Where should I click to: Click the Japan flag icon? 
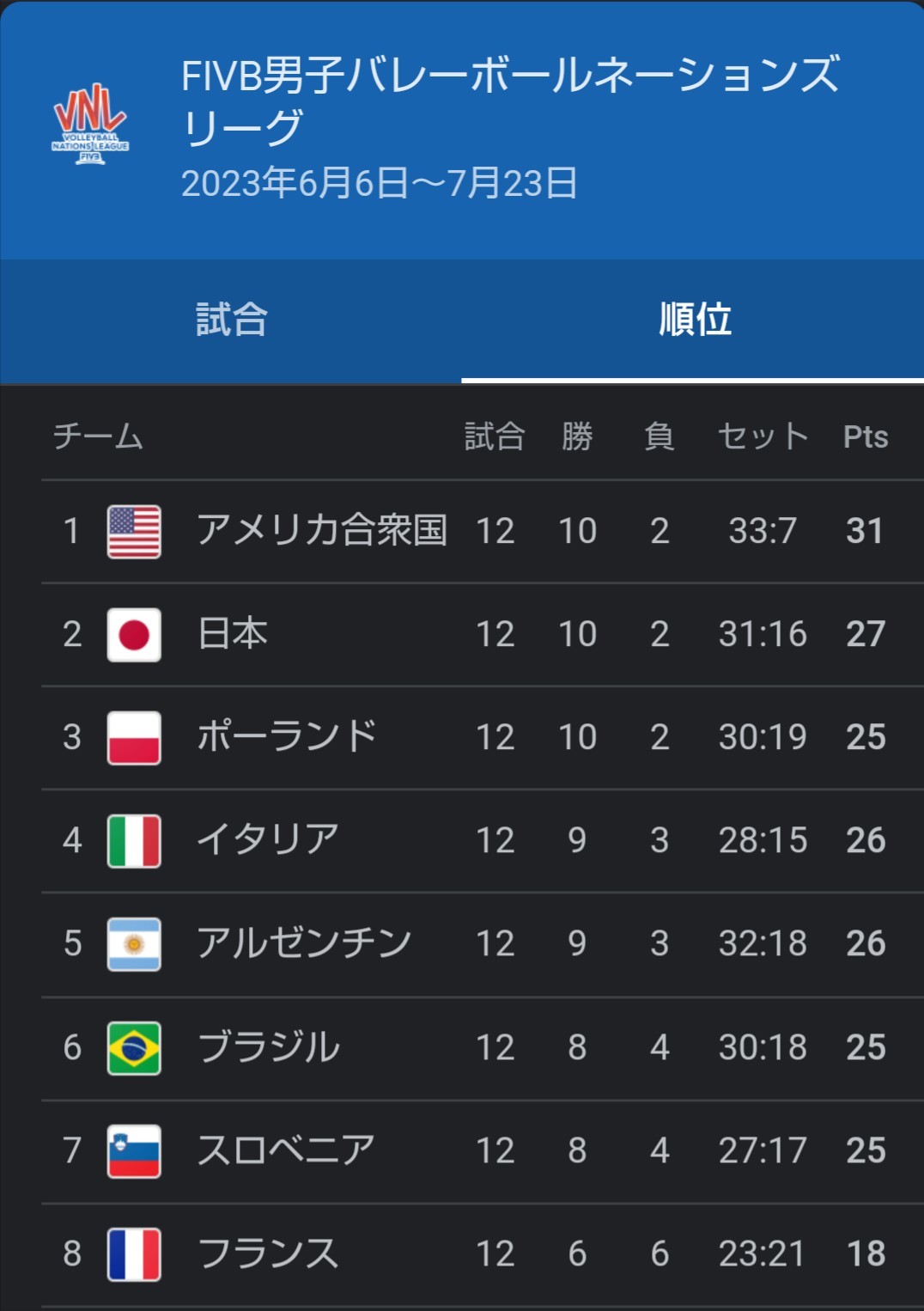(134, 635)
